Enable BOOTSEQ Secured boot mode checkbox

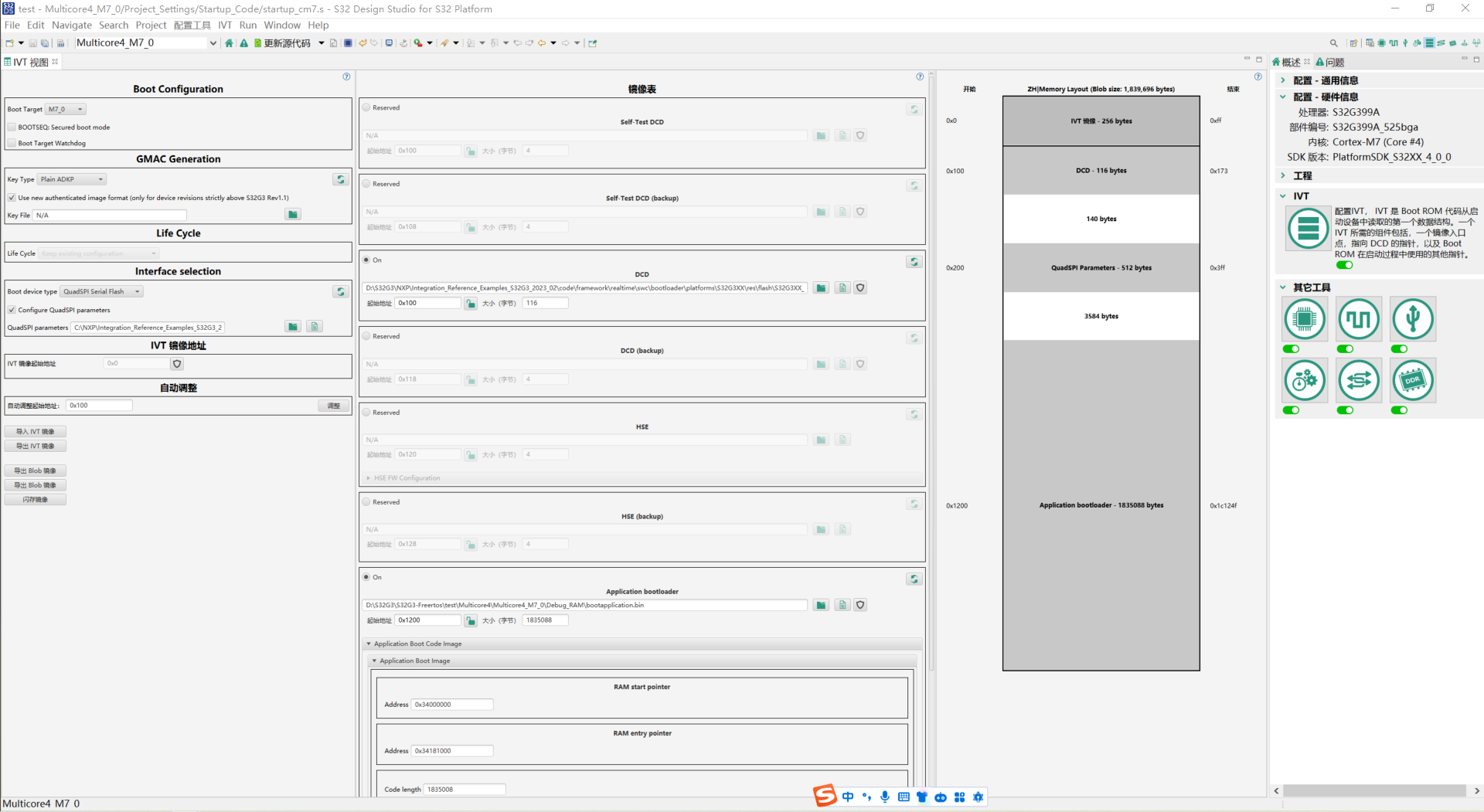click(12, 127)
